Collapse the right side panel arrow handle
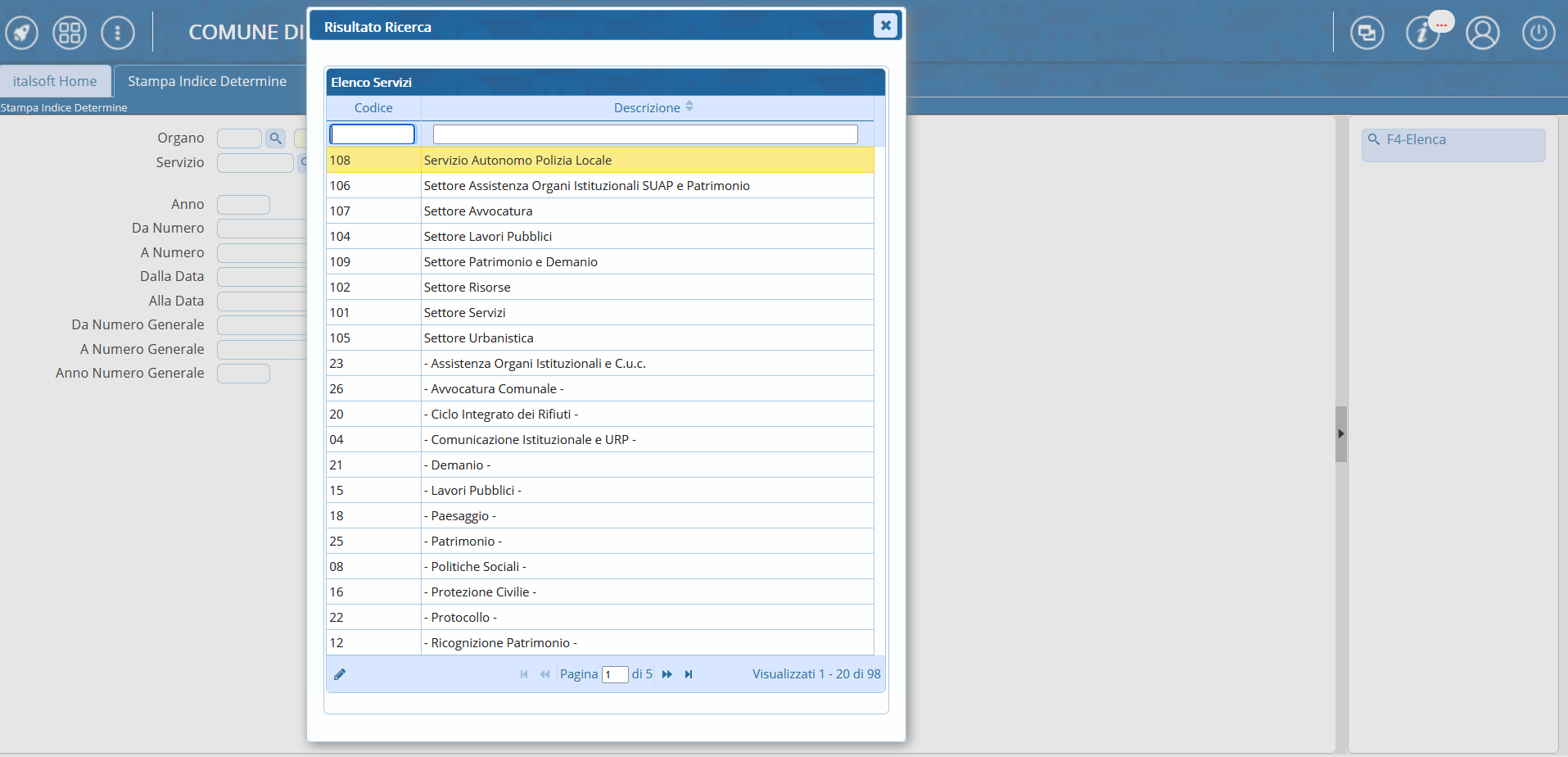The height and width of the screenshot is (757, 1568). click(1340, 434)
